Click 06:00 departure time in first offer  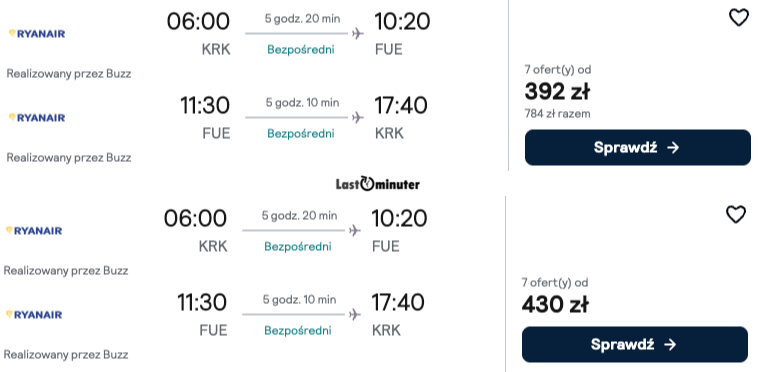pyautogui.click(x=198, y=22)
